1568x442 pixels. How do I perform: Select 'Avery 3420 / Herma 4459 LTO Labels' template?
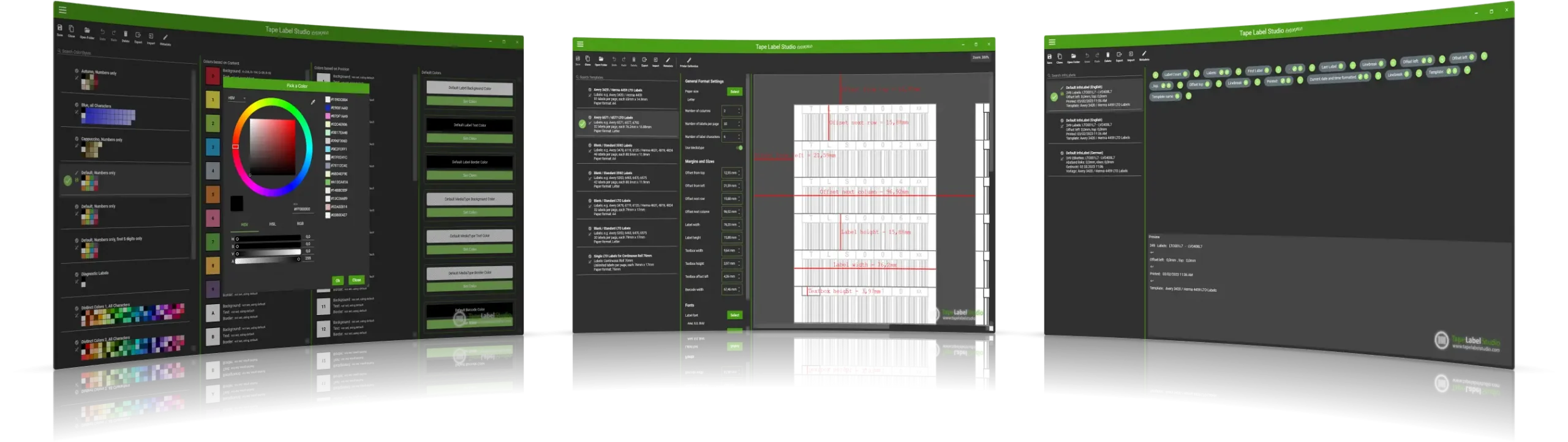[x=626, y=96]
